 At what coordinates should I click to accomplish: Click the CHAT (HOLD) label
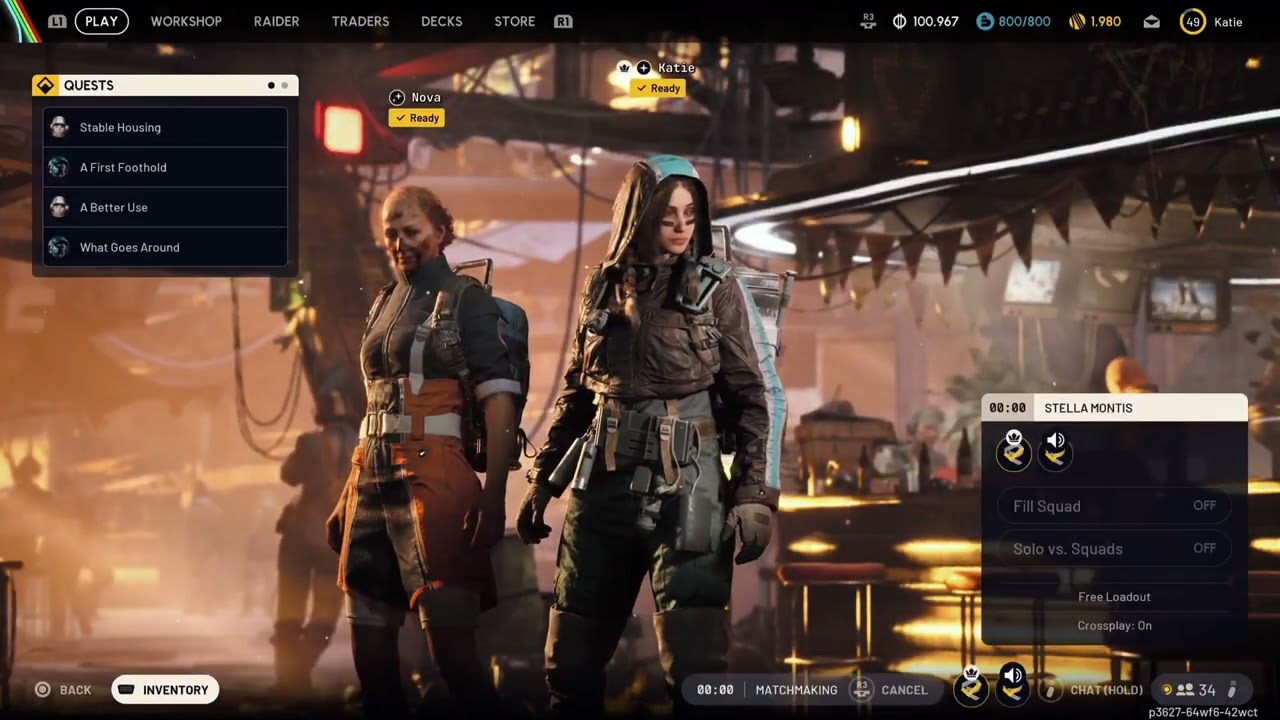click(x=1107, y=690)
